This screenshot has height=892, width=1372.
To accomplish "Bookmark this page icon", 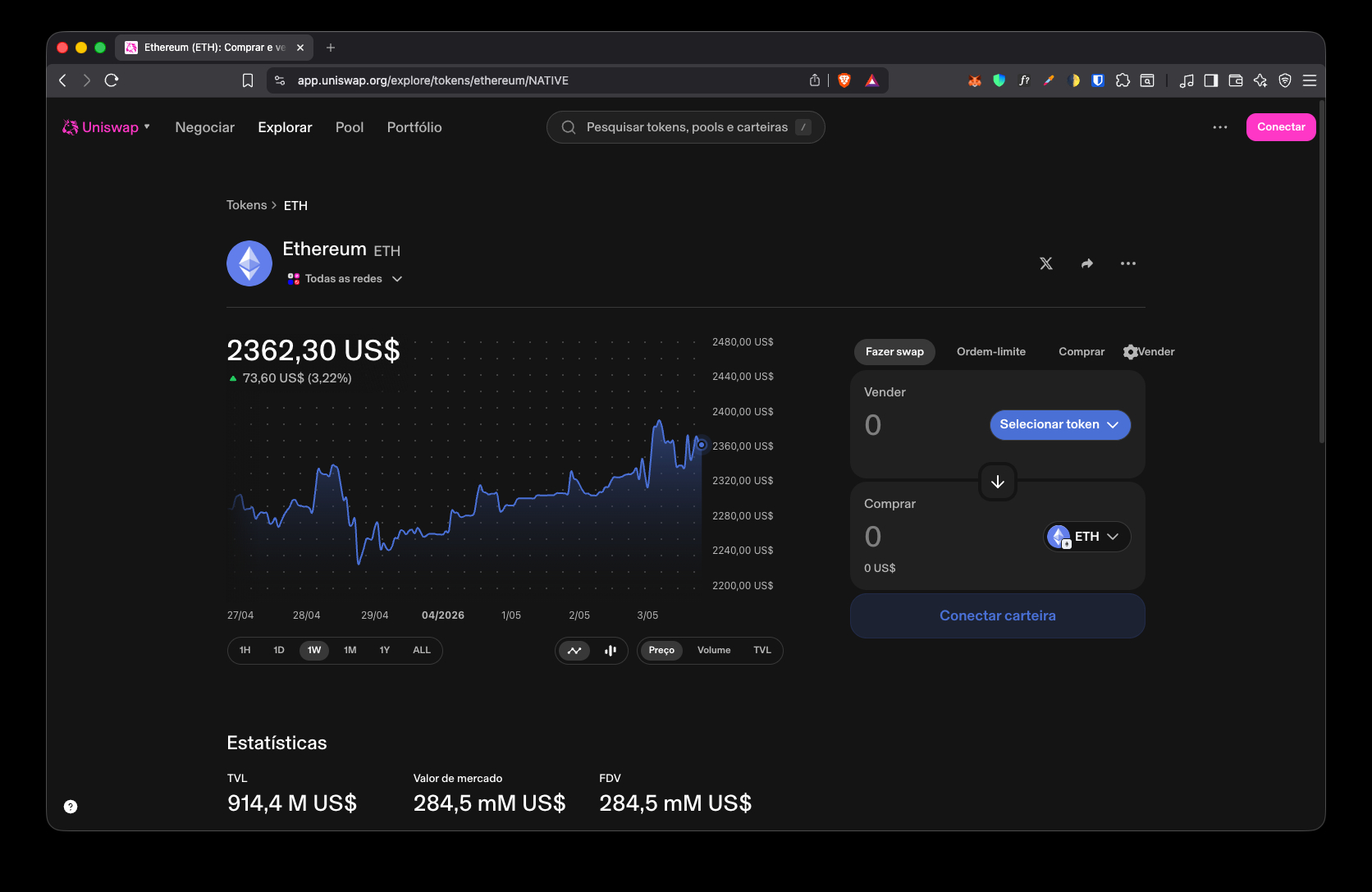I will pyautogui.click(x=248, y=80).
